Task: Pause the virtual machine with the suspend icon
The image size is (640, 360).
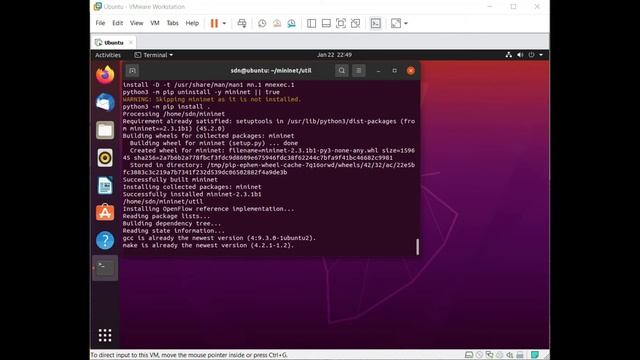Action: (x=214, y=23)
